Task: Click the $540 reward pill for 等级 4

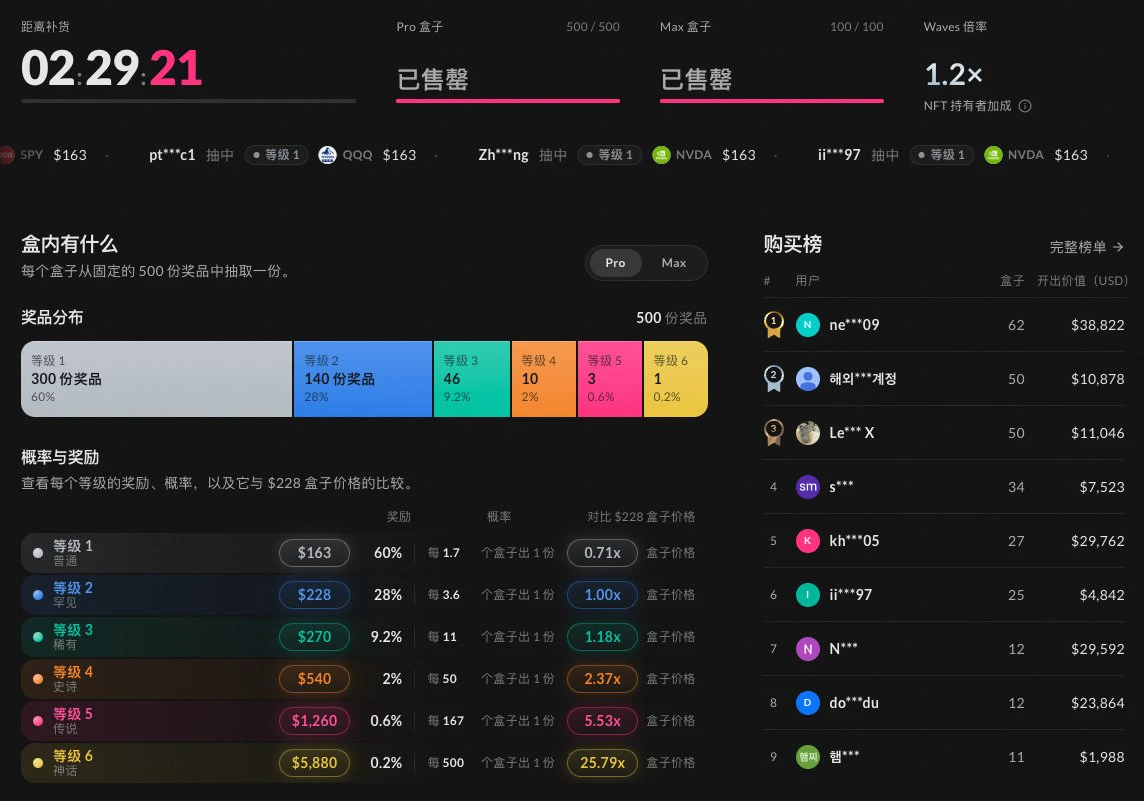Action: pyautogui.click(x=314, y=678)
